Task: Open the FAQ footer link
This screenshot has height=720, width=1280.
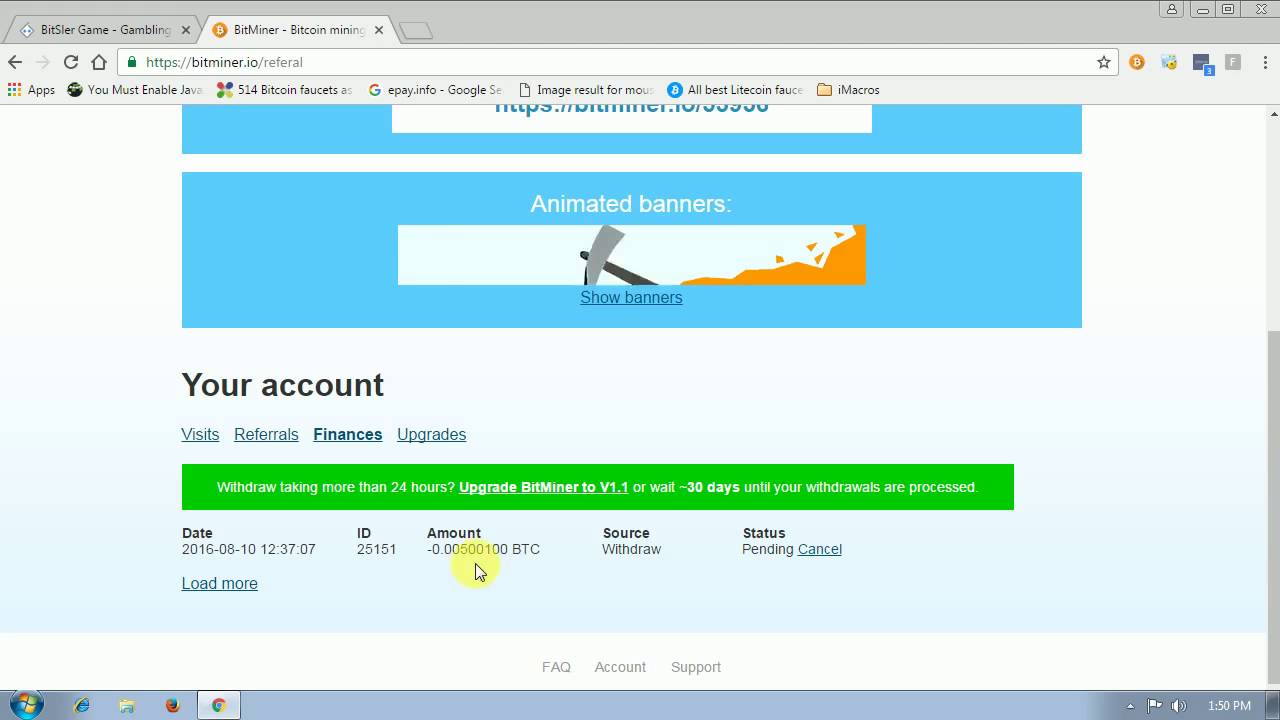Action: (556, 667)
